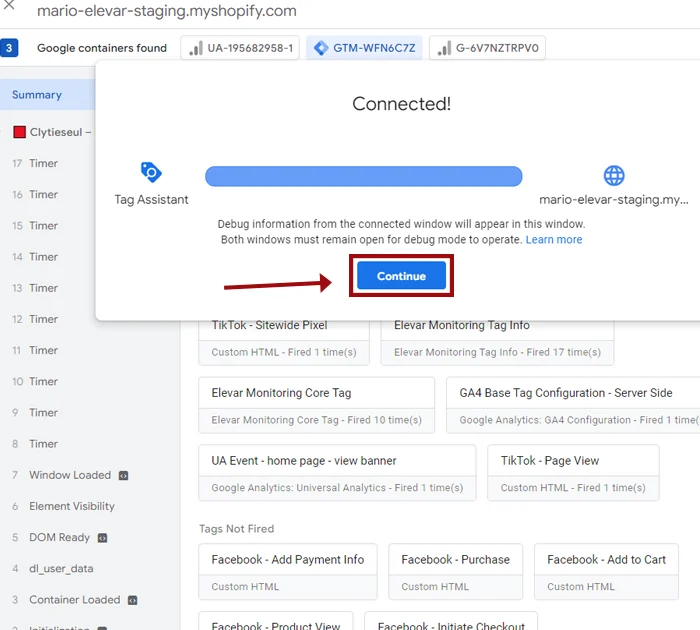Click the blue containers count badge 3
Screen dimensions: 700x630
pyautogui.click(x=9, y=48)
